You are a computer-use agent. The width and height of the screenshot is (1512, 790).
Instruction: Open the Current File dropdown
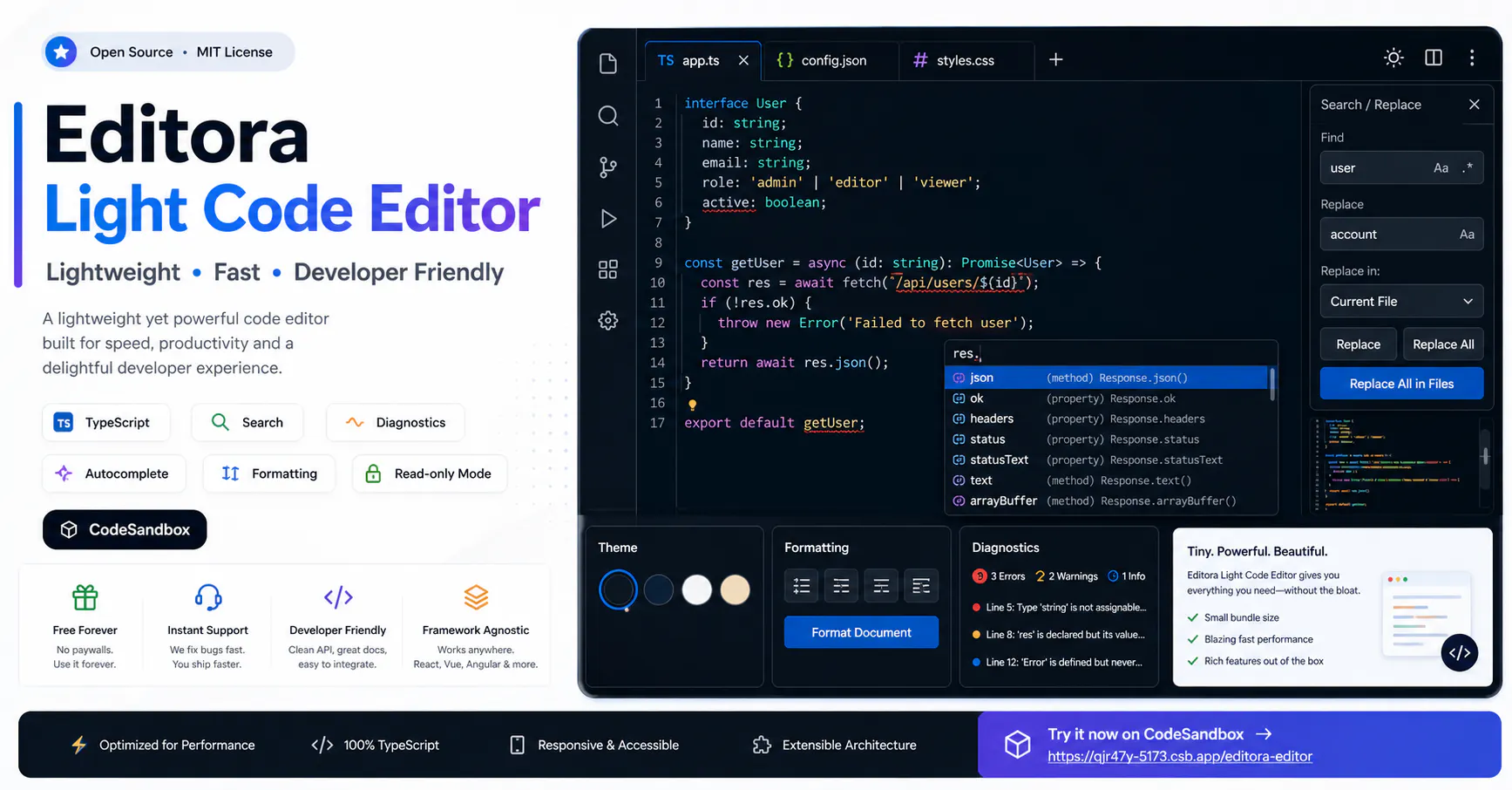[x=1401, y=302]
